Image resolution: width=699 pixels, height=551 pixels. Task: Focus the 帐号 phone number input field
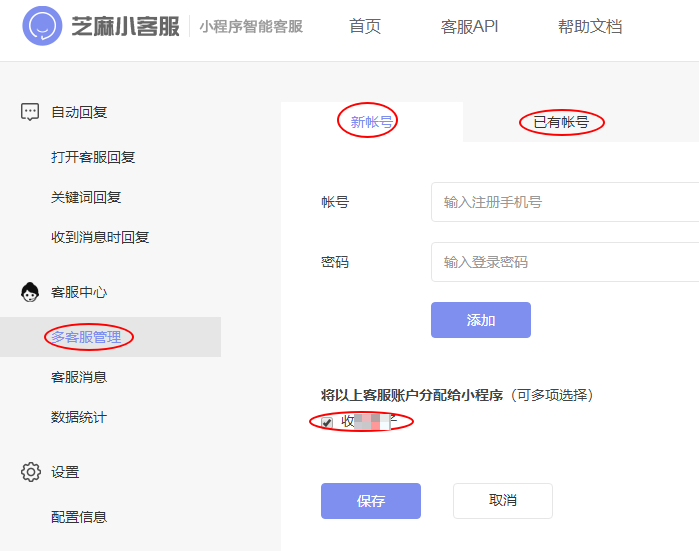tap(565, 202)
